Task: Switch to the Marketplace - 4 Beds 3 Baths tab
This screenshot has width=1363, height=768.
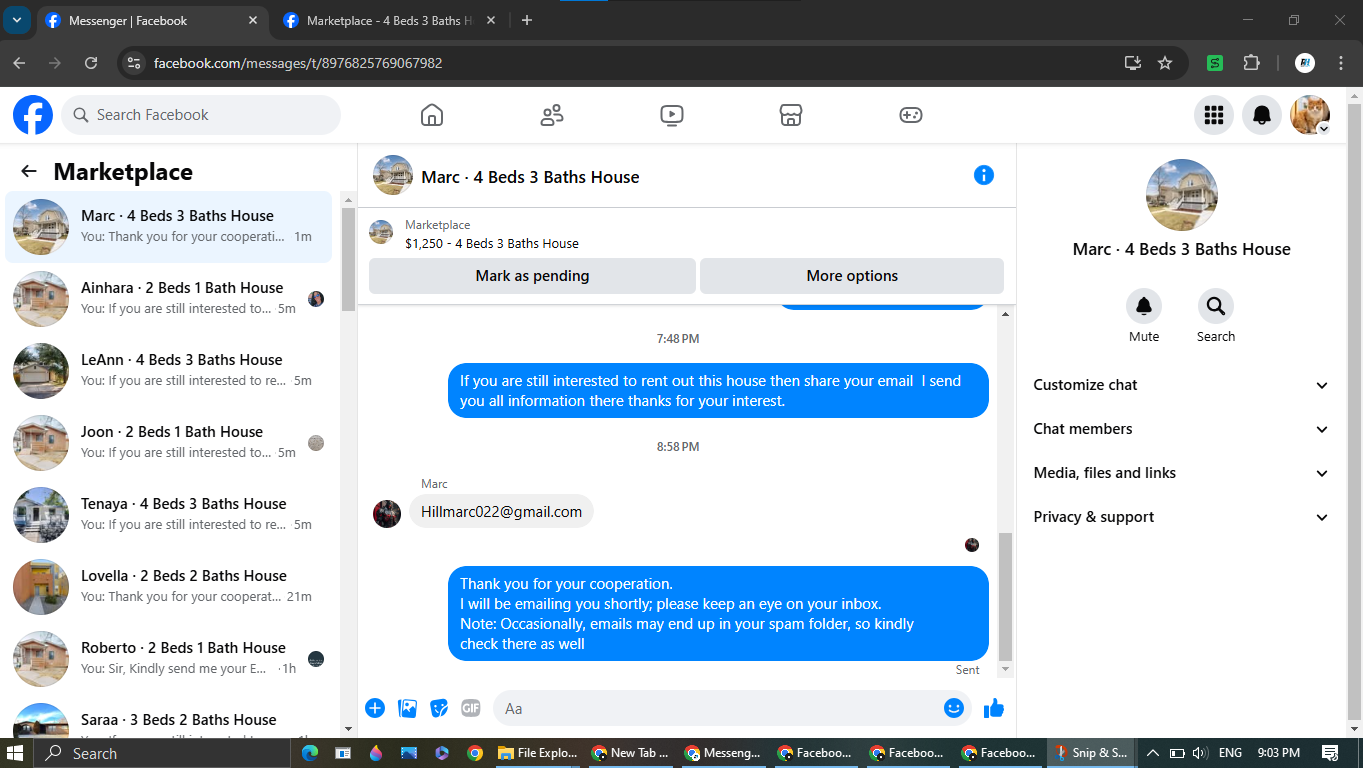Action: 390,20
